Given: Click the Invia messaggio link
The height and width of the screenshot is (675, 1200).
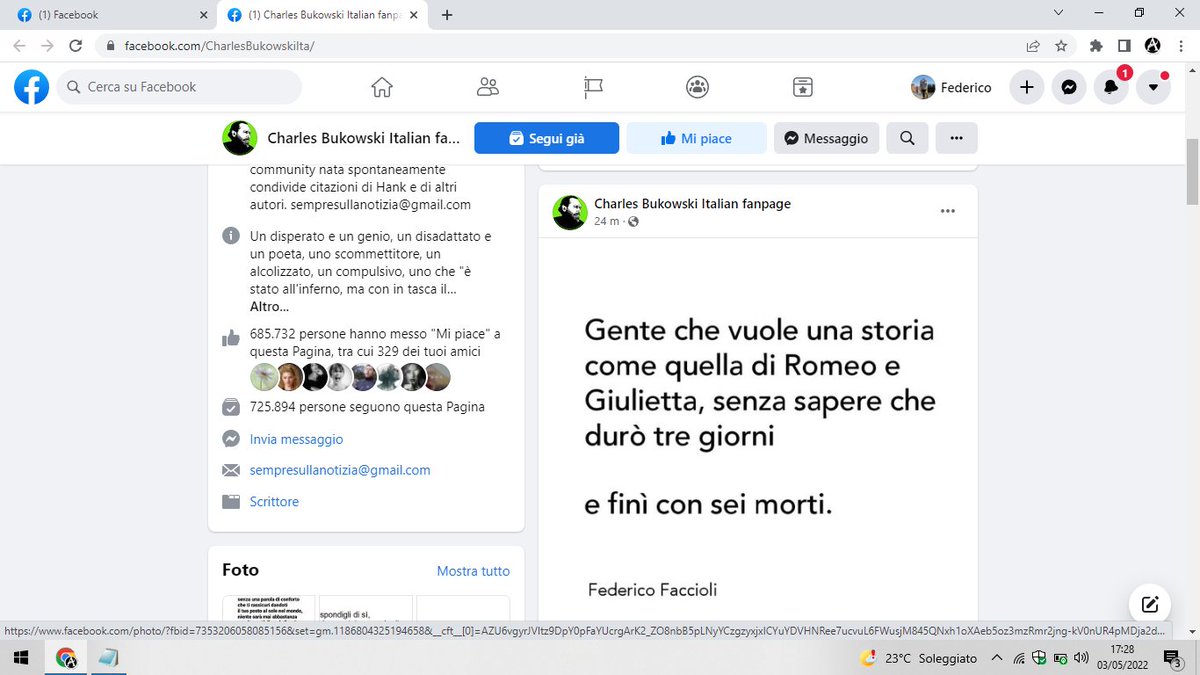Looking at the screenshot, I should click(296, 439).
